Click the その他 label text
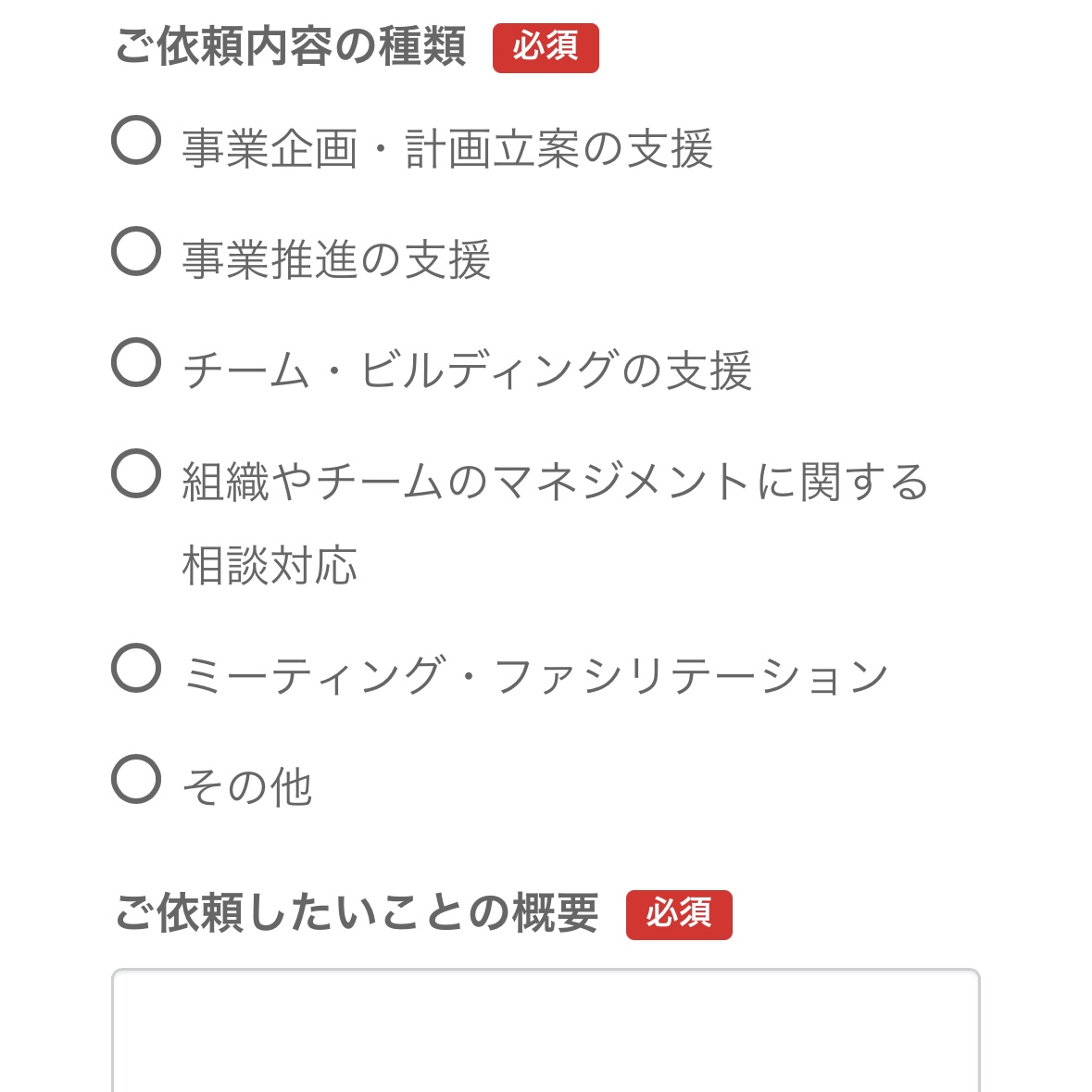This screenshot has width=1092, height=1092. (246, 786)
